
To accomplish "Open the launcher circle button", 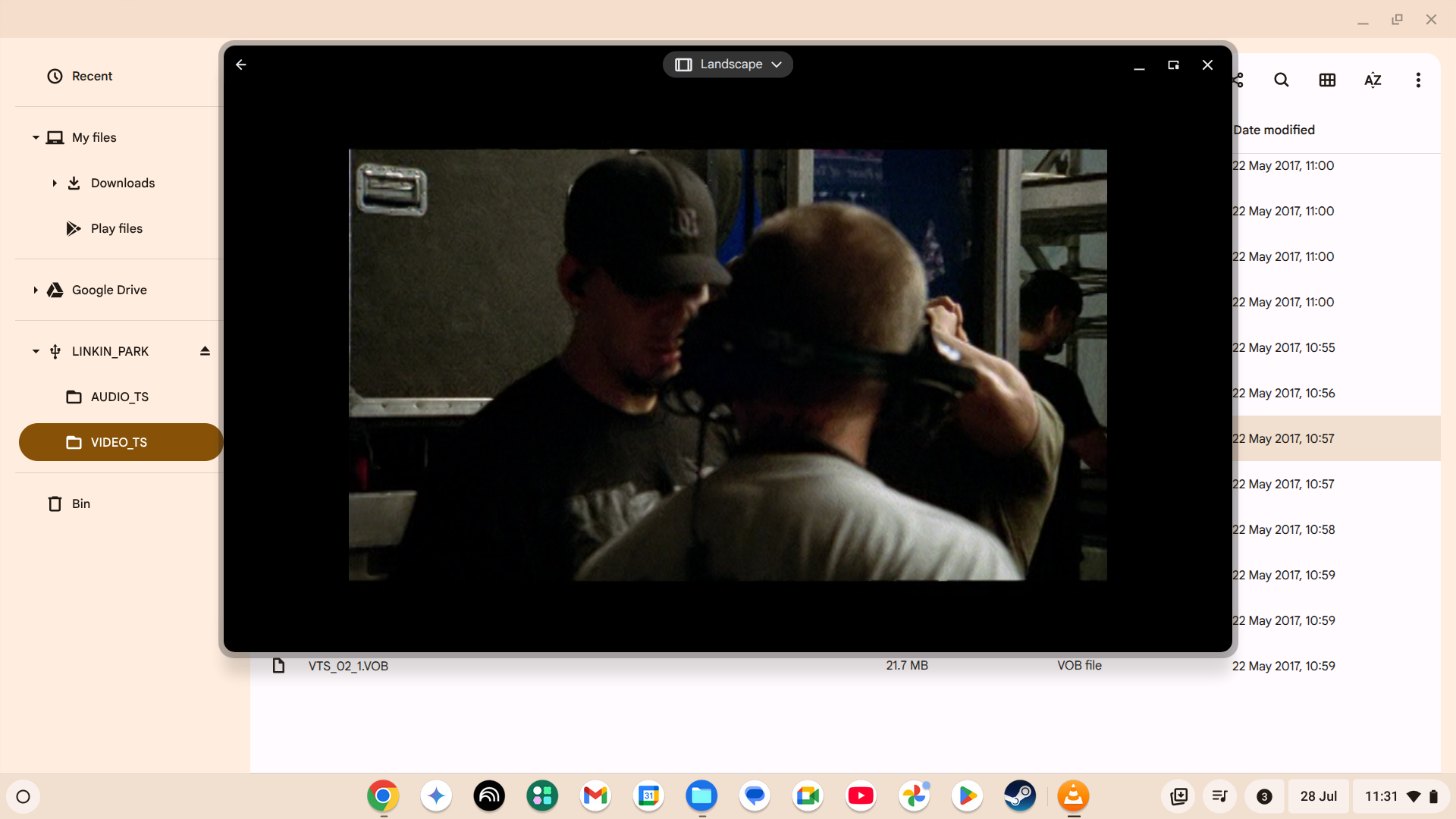I will (x=23, y=796).
